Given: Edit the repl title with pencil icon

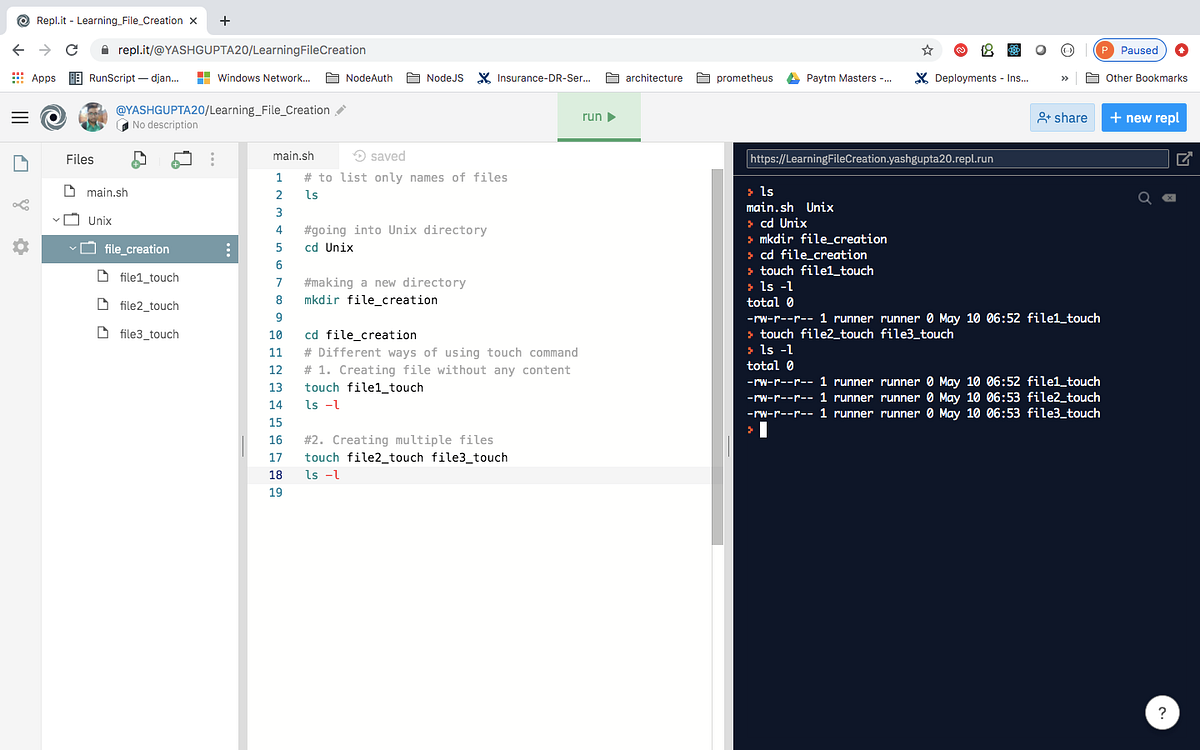Looking at the screenshot, I should [340, 111].
